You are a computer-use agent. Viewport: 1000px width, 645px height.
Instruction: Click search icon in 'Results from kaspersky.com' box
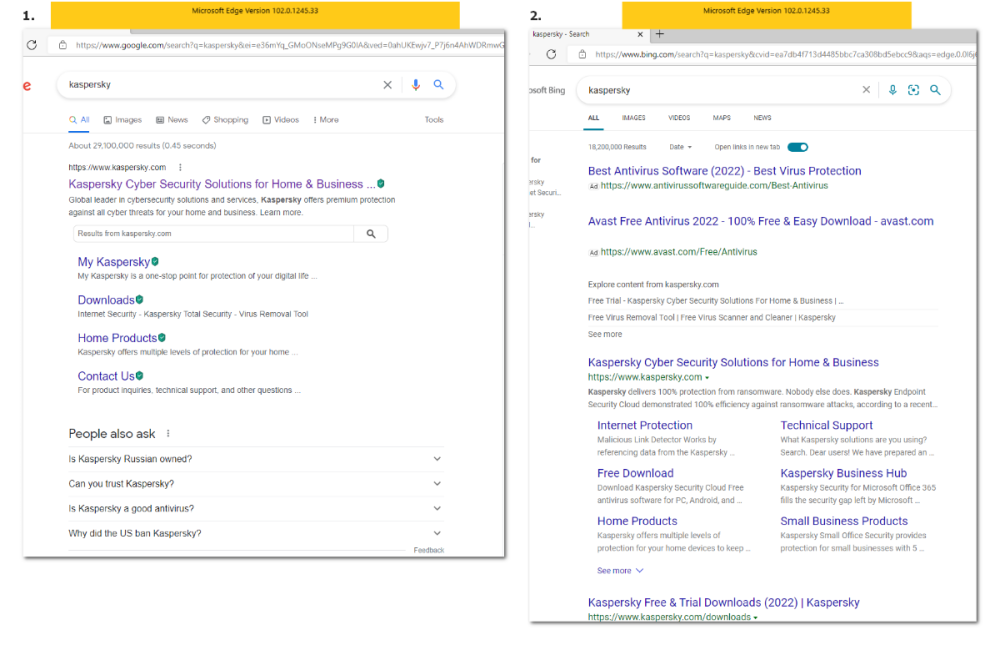click(371, 234)
